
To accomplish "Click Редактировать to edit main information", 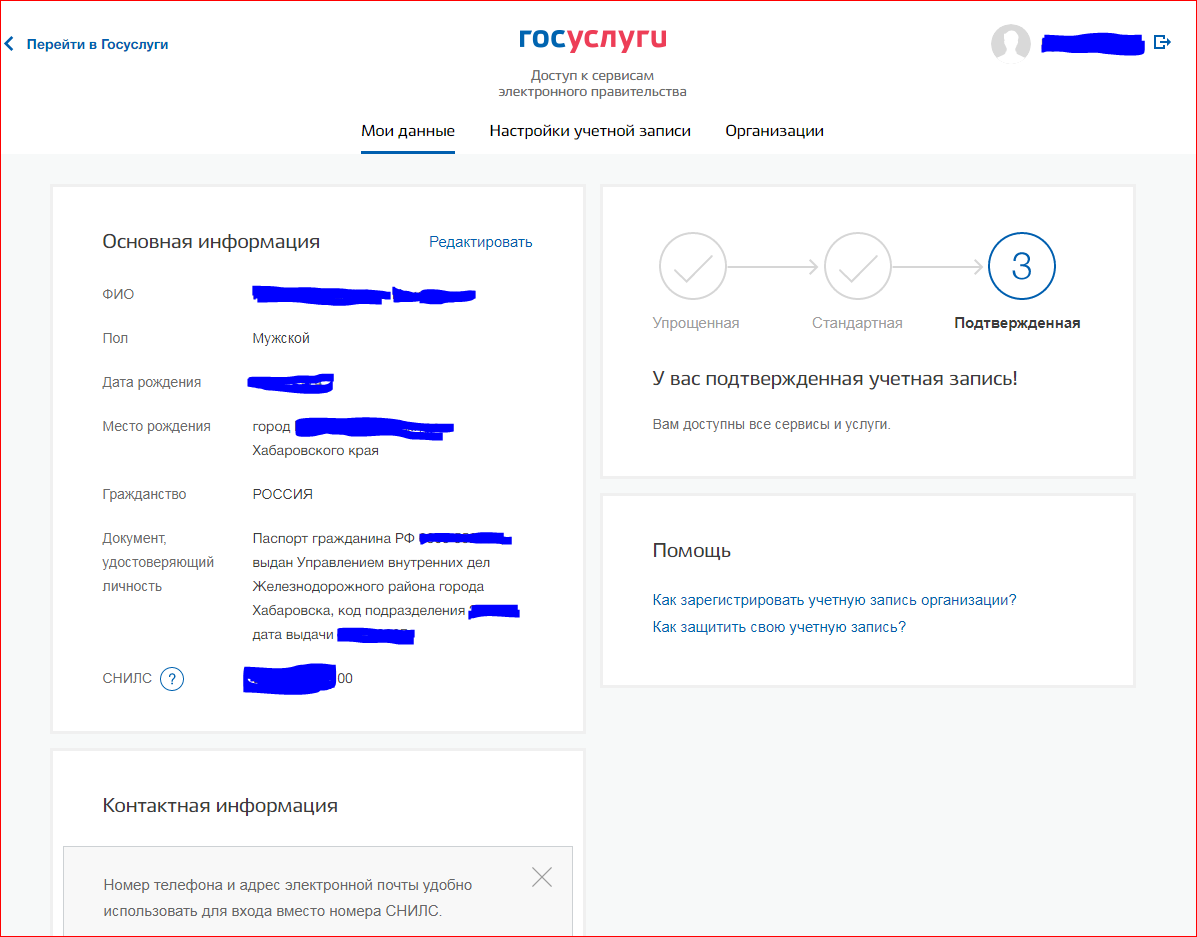I will click(x=480, y=242).
